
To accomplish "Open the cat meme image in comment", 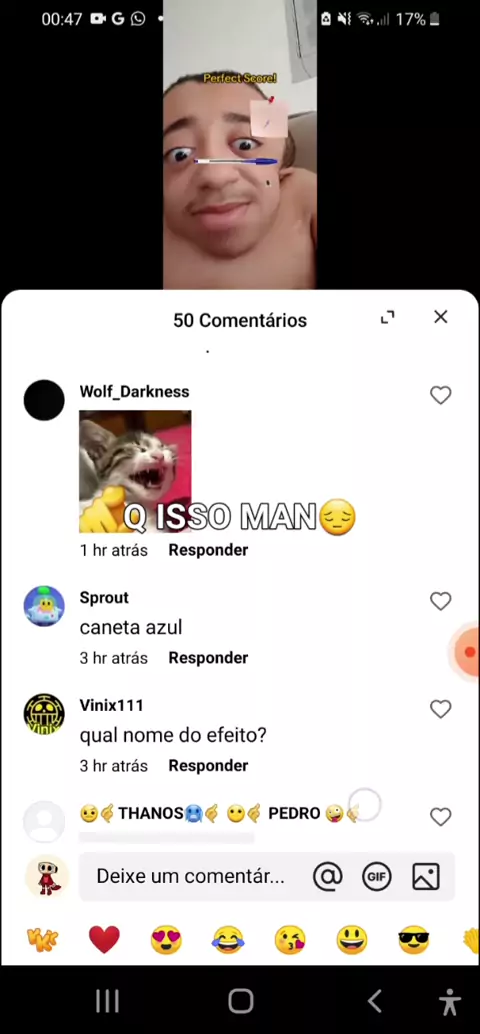I will (135, 471).
